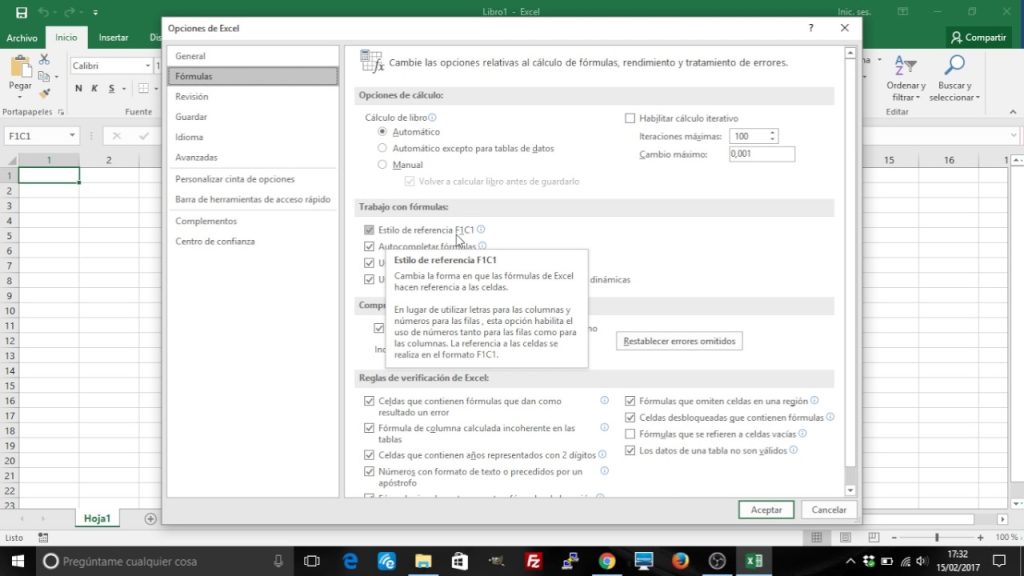Switch to the Insertar ribbon tab
Image resolution: width=1024 pixels, height=576 pixels.
(x=113, y=37)
